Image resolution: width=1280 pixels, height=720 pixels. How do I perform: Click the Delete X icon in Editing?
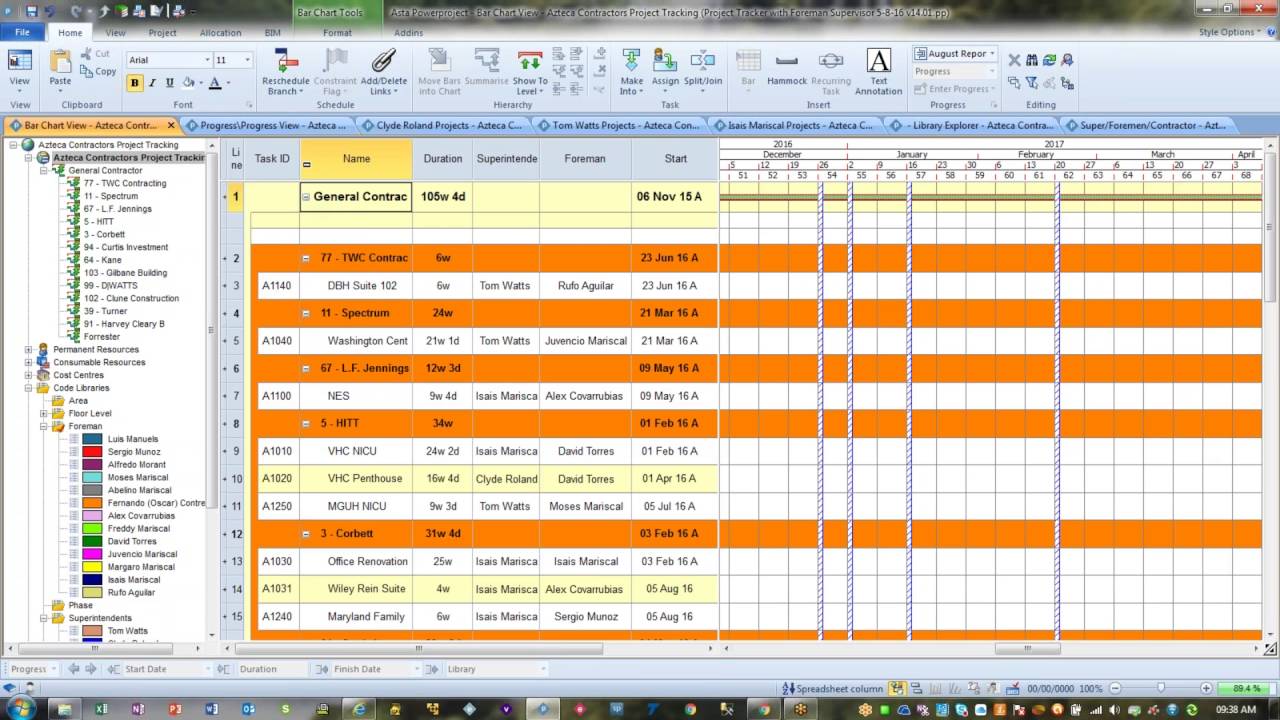point(1014,61)
